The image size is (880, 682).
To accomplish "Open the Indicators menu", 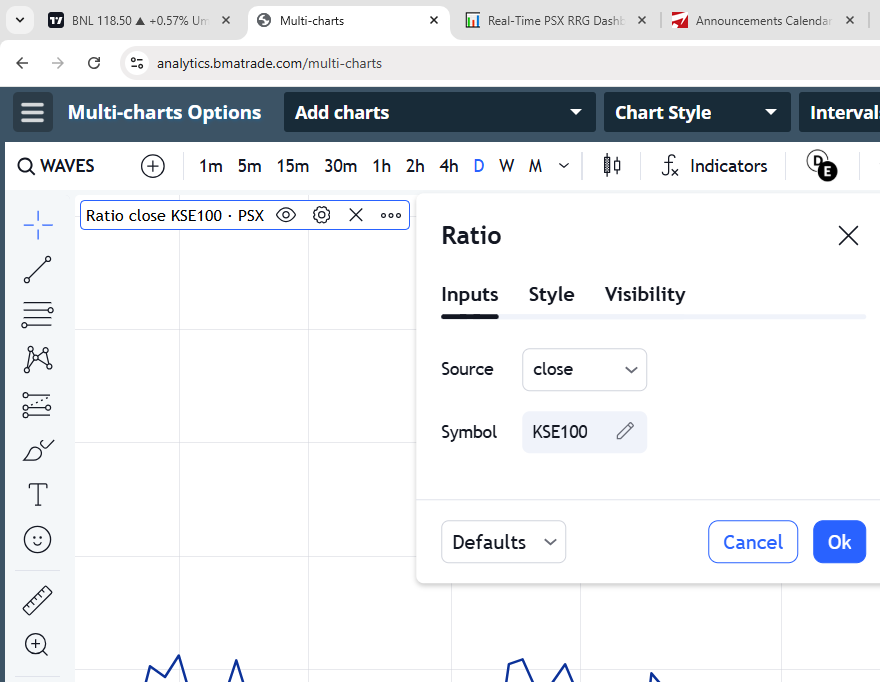I will tap(714, 166).
